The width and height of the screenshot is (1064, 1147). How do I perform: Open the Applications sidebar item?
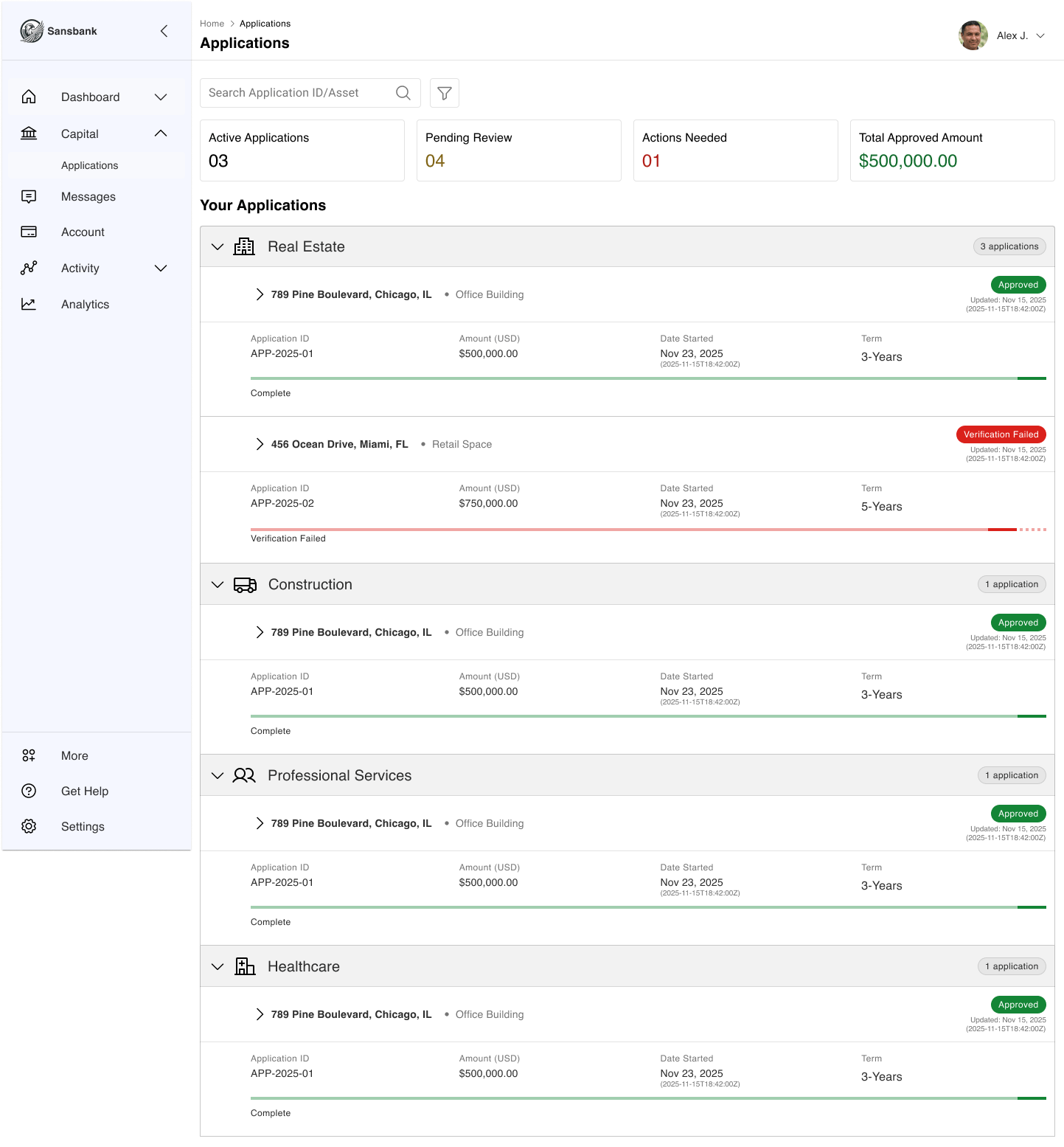(89, 165)
